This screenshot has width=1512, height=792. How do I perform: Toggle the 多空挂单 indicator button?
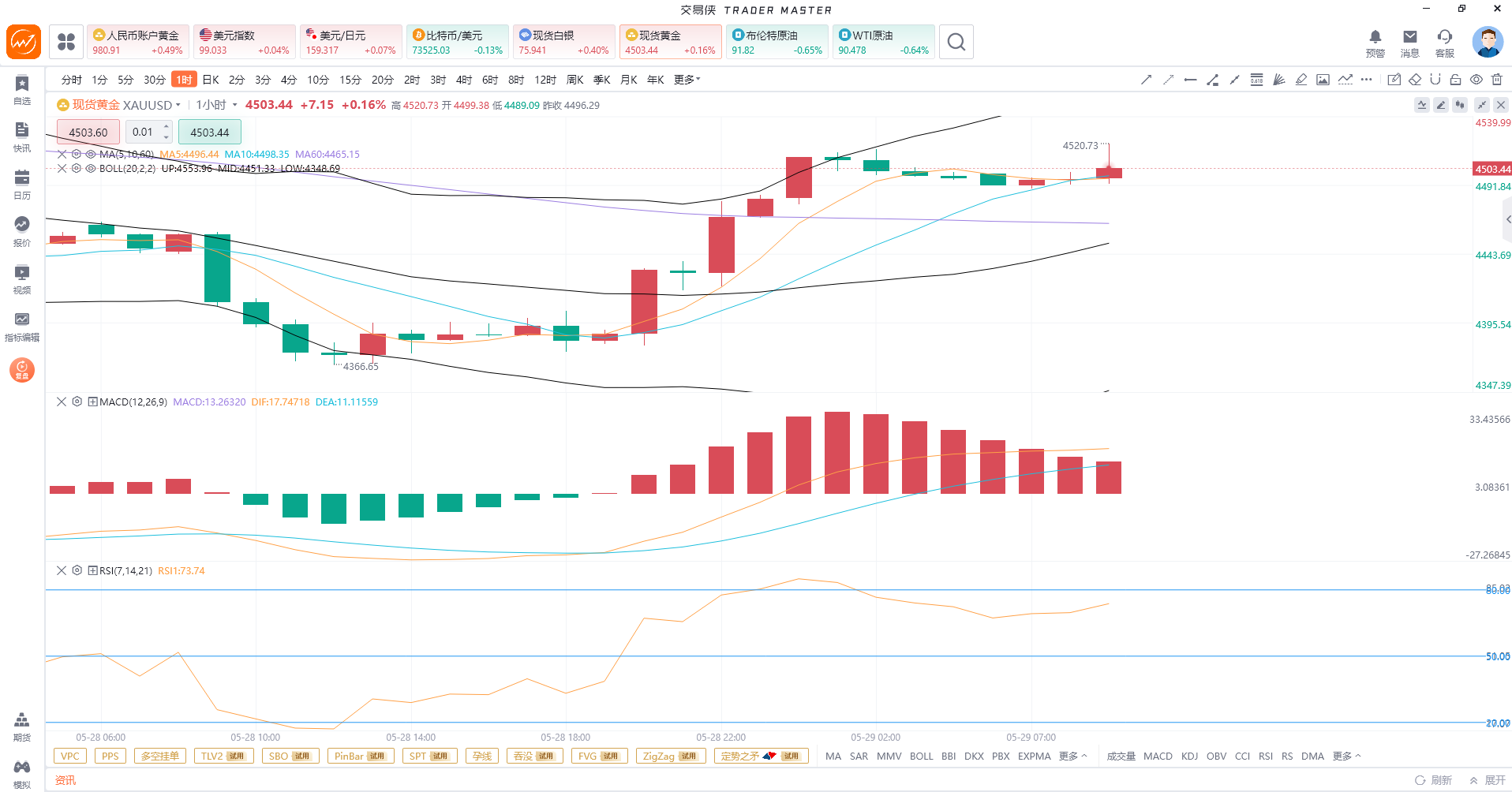(160, 757)
